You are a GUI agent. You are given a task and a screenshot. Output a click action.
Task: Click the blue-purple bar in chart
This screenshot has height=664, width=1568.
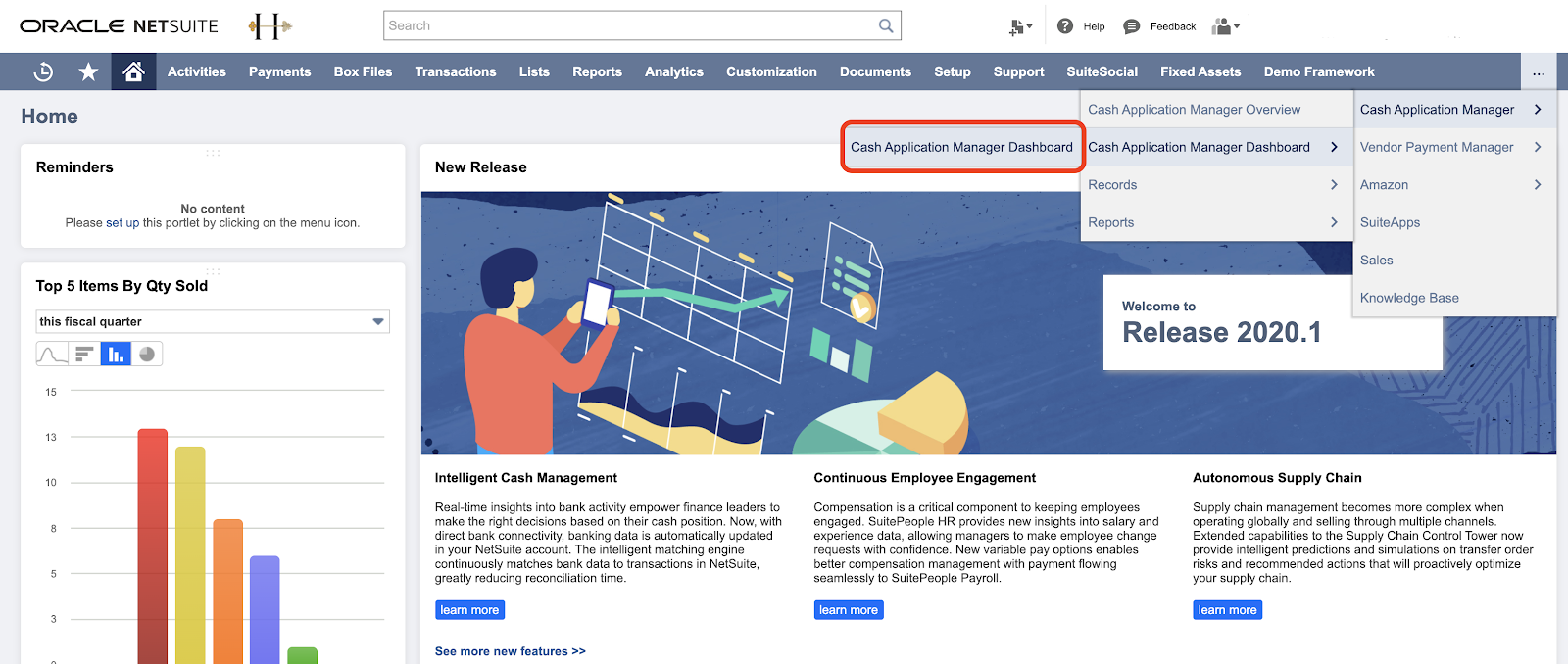pos(265,610)
